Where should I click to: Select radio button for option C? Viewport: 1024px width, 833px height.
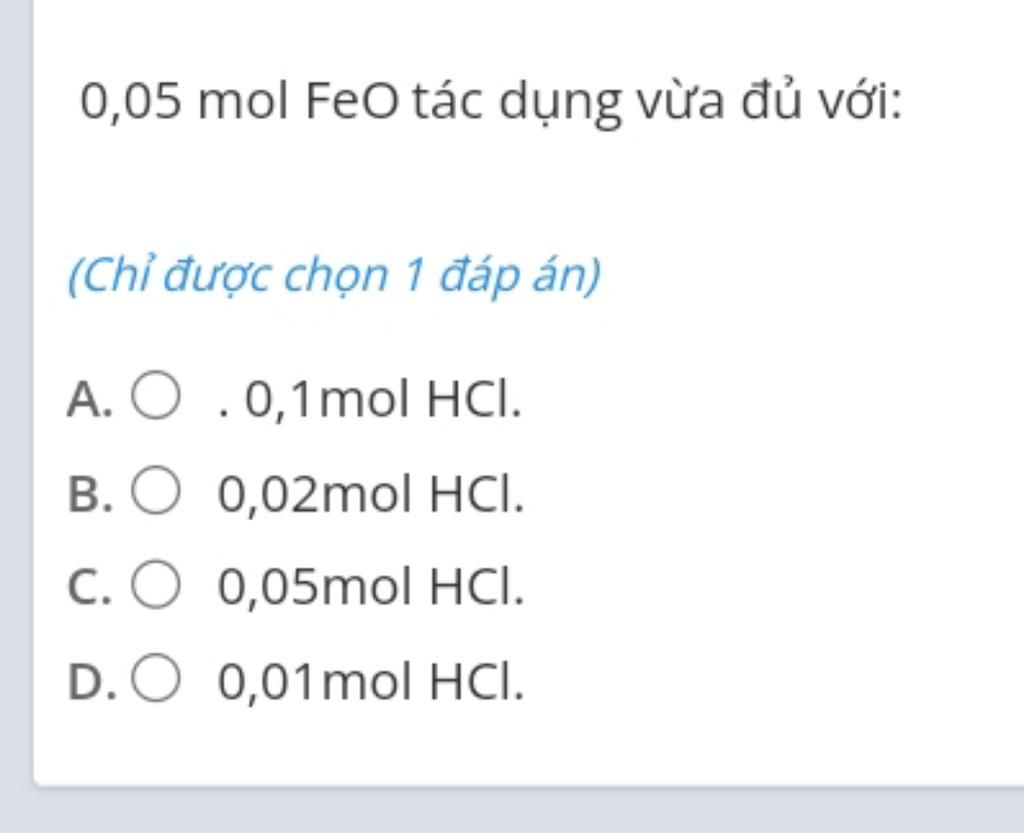click(x=155, y=584)
